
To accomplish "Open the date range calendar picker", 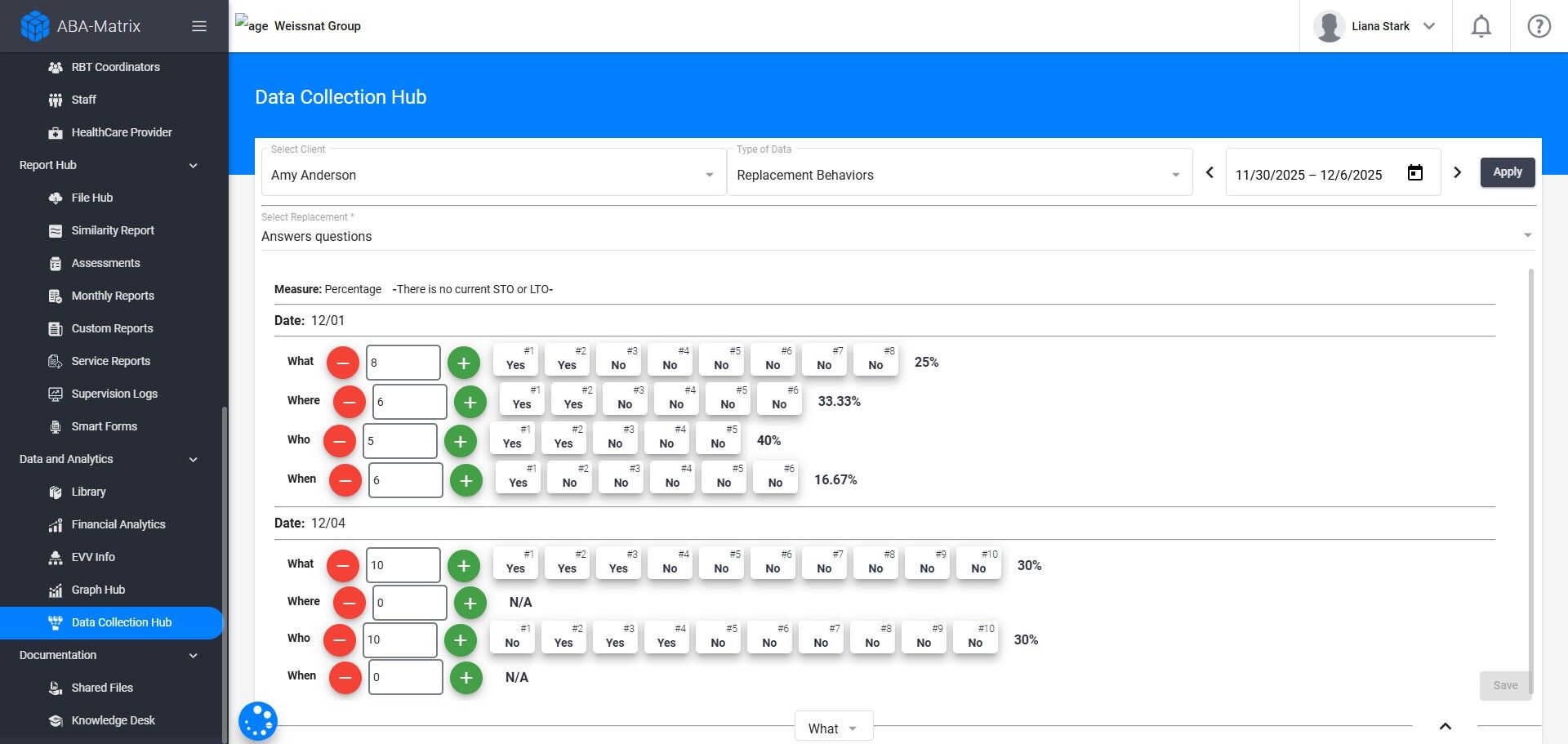I will [1414, 173].
